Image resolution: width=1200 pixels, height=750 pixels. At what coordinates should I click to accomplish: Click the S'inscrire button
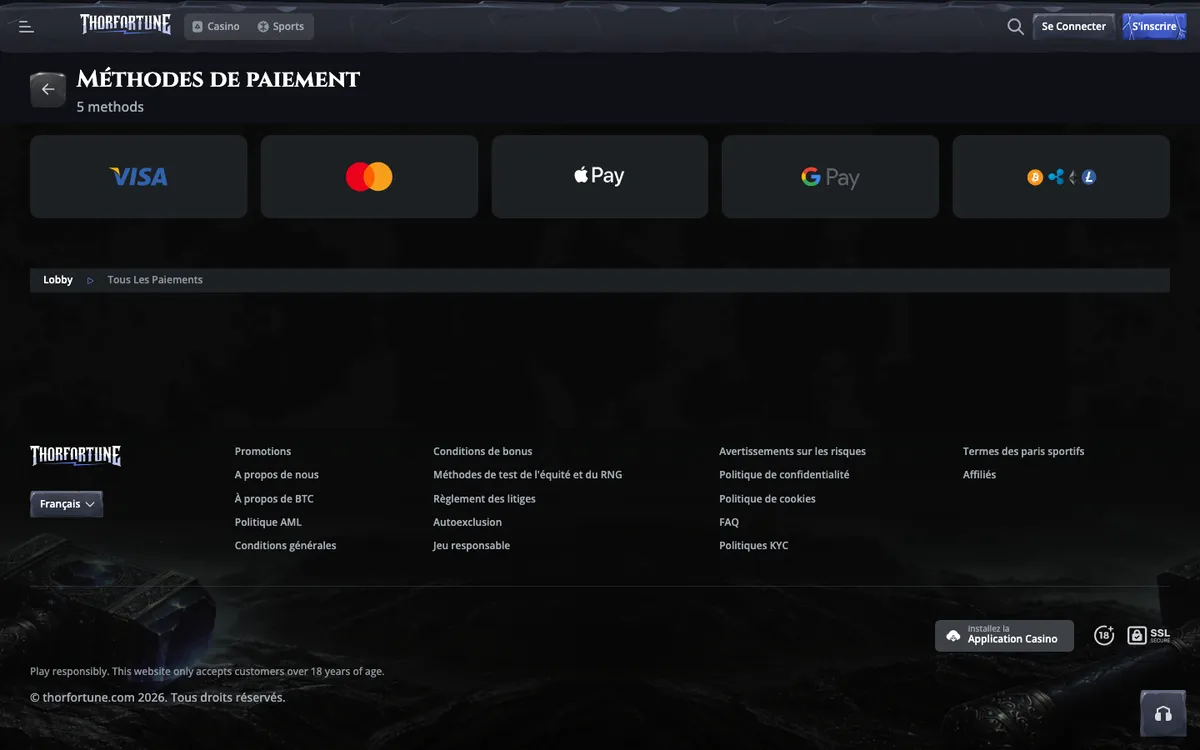[1154, 27]
